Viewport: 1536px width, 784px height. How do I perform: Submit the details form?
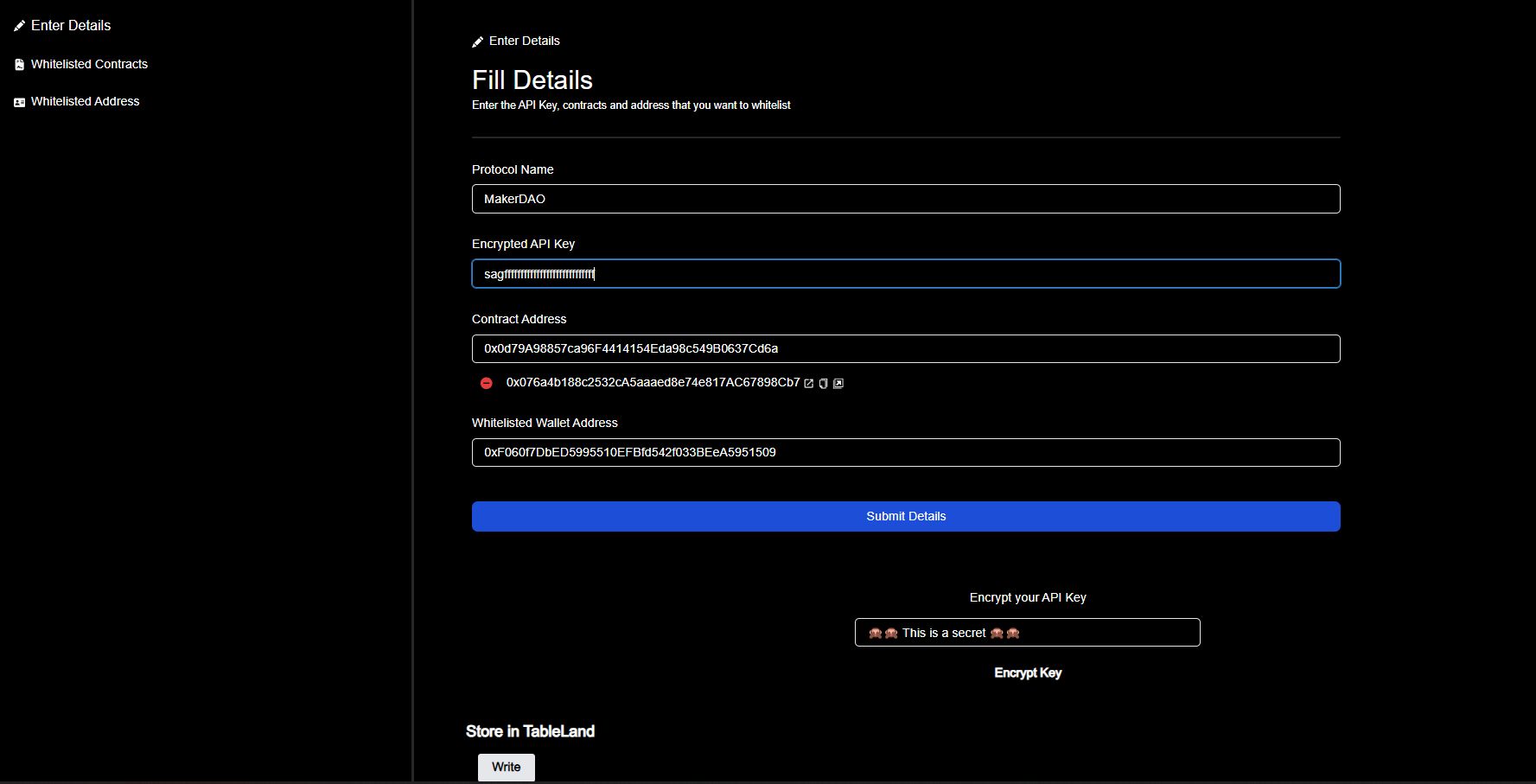point(906,516)
